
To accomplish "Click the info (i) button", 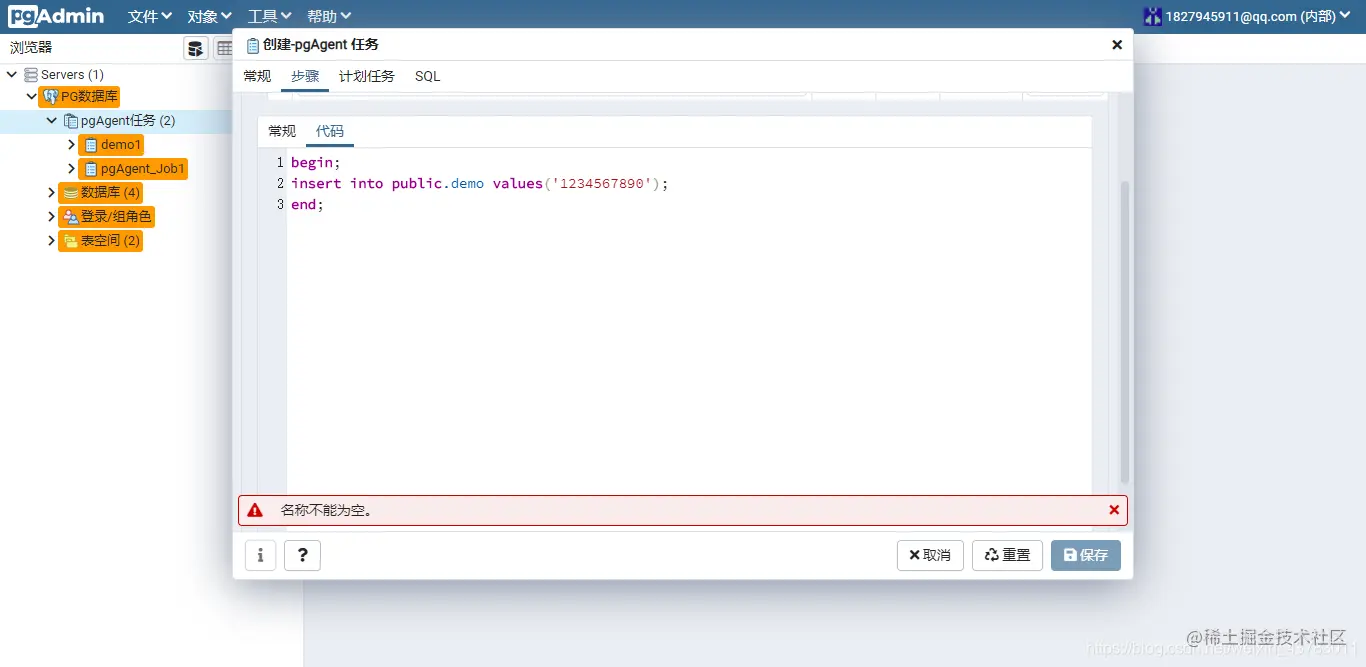I will (260, 555).
